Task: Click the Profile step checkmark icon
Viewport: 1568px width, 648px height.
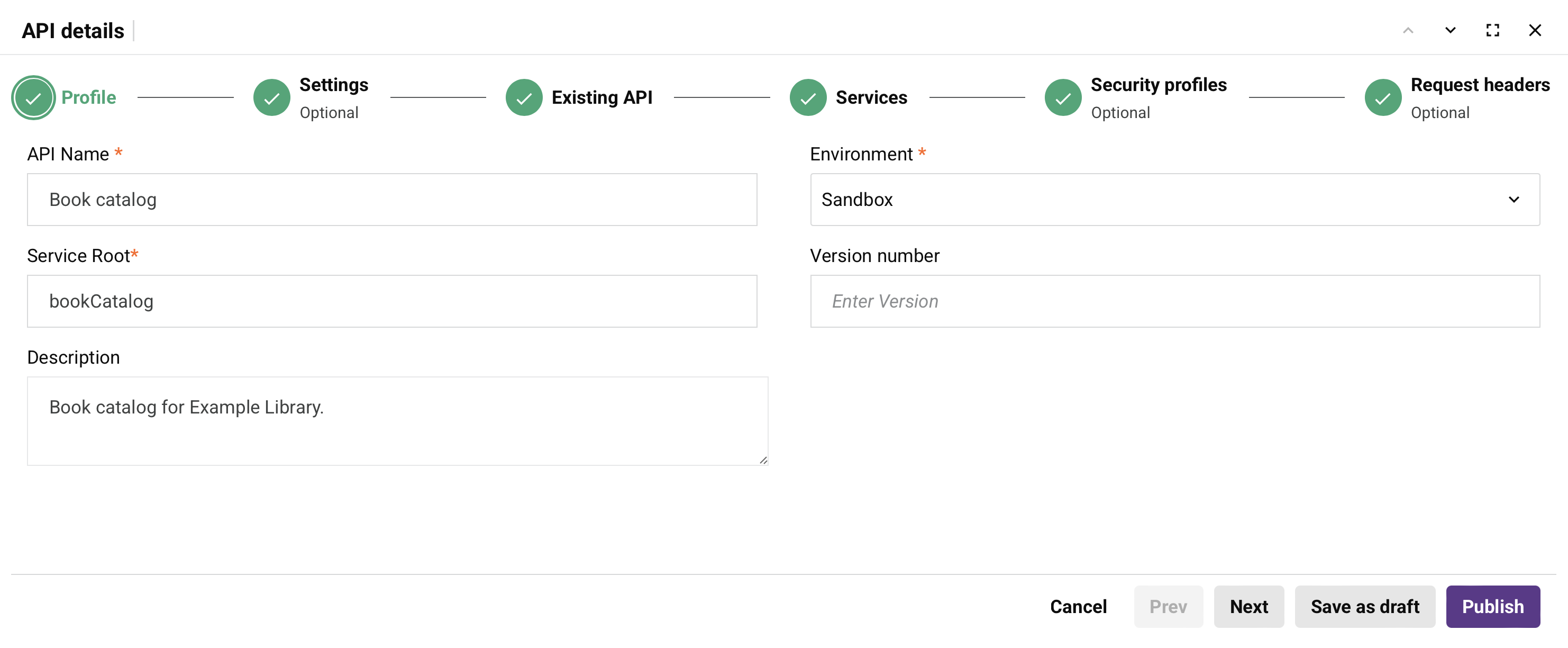Action: pos(33,97)
